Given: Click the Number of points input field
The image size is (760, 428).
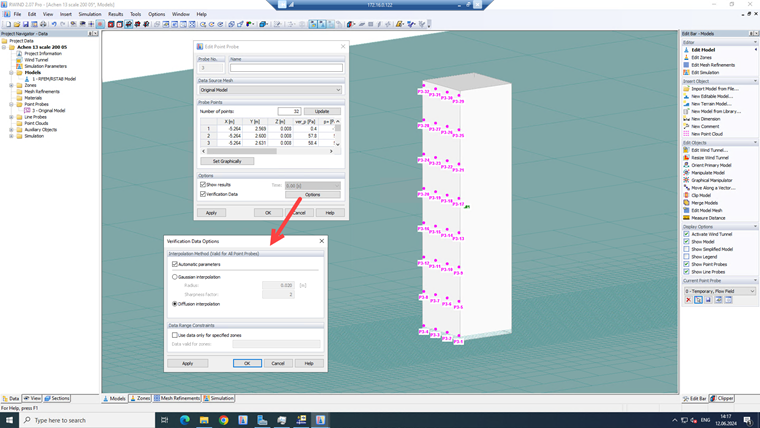Looking at the screenshot, I should click(x=289, y=111).
